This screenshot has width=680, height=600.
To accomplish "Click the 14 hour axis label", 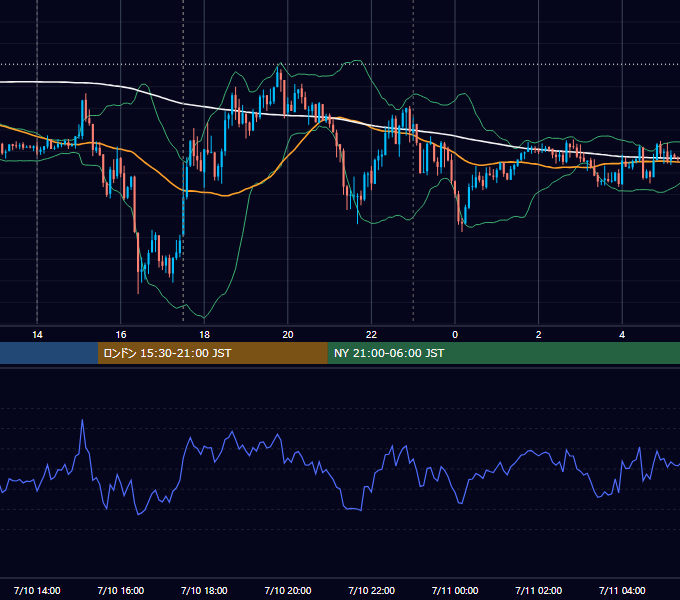I will (x=37, y=335).
